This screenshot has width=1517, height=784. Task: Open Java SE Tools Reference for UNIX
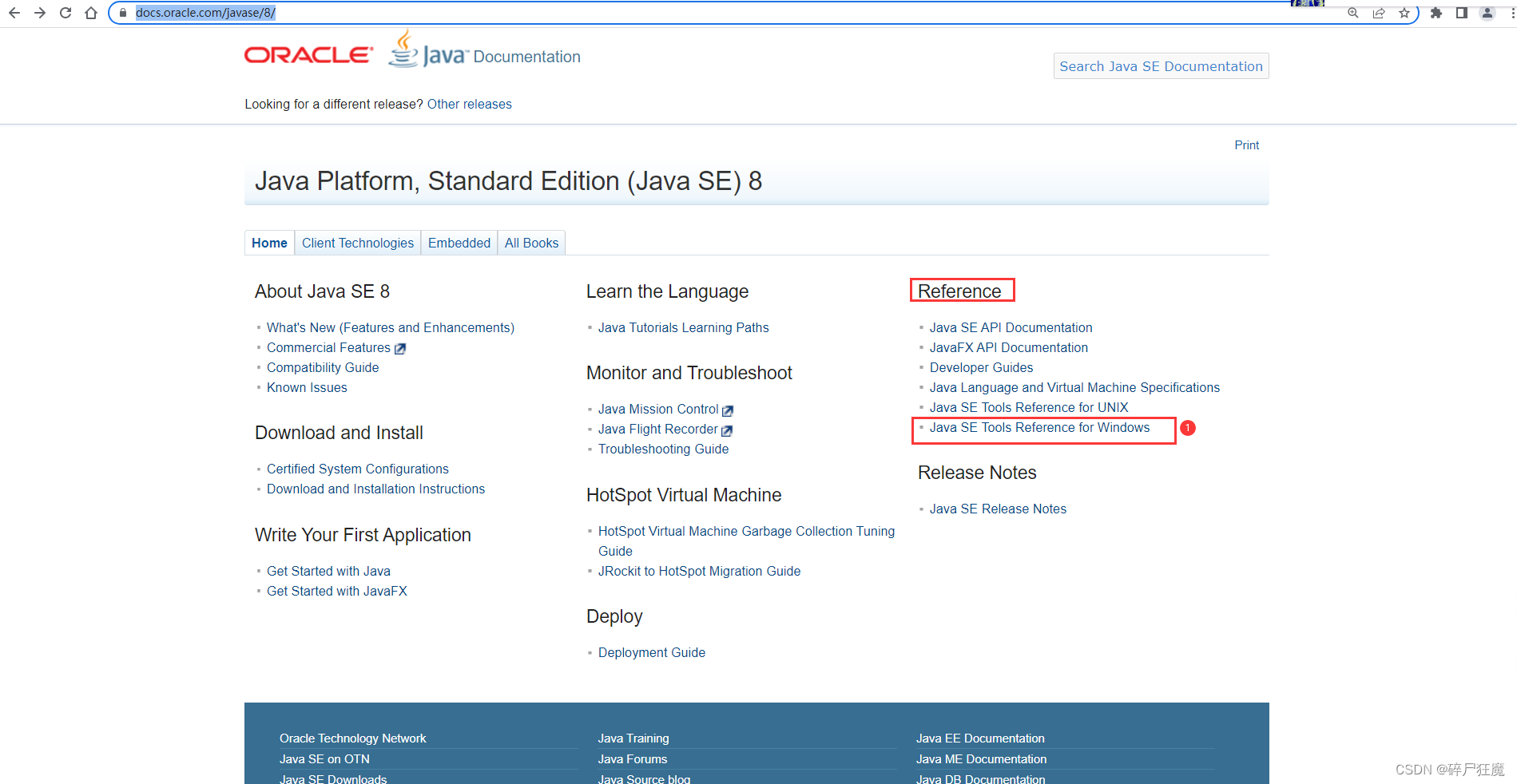pyautogui.click(x=1029, y=407)
